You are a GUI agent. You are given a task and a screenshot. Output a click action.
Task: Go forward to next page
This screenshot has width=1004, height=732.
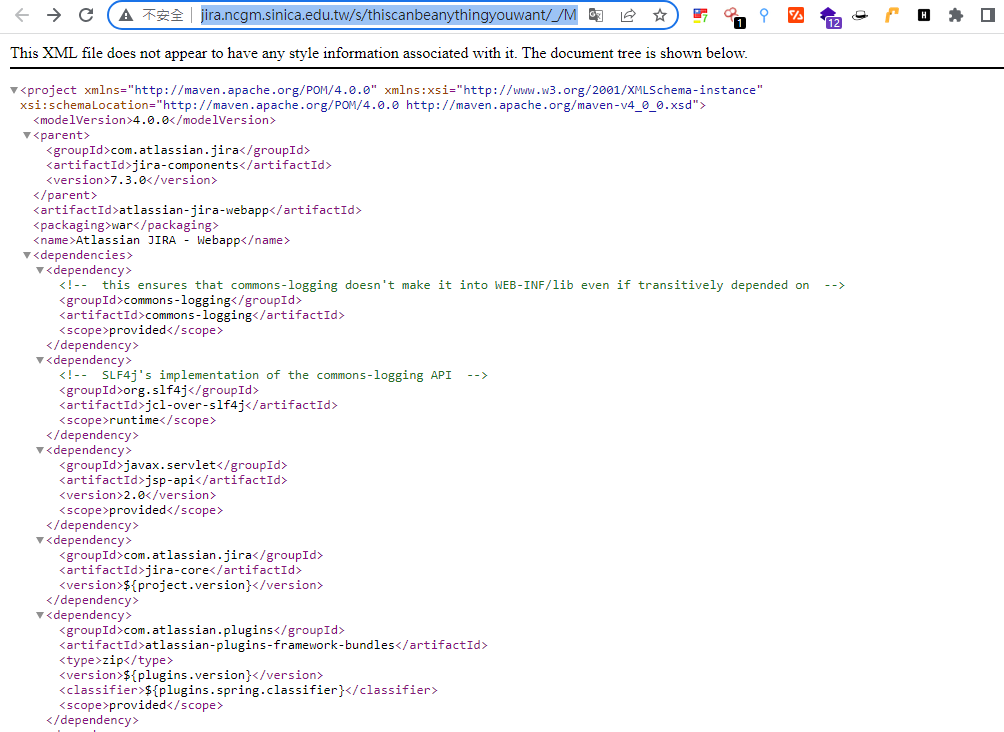[54, 15]
